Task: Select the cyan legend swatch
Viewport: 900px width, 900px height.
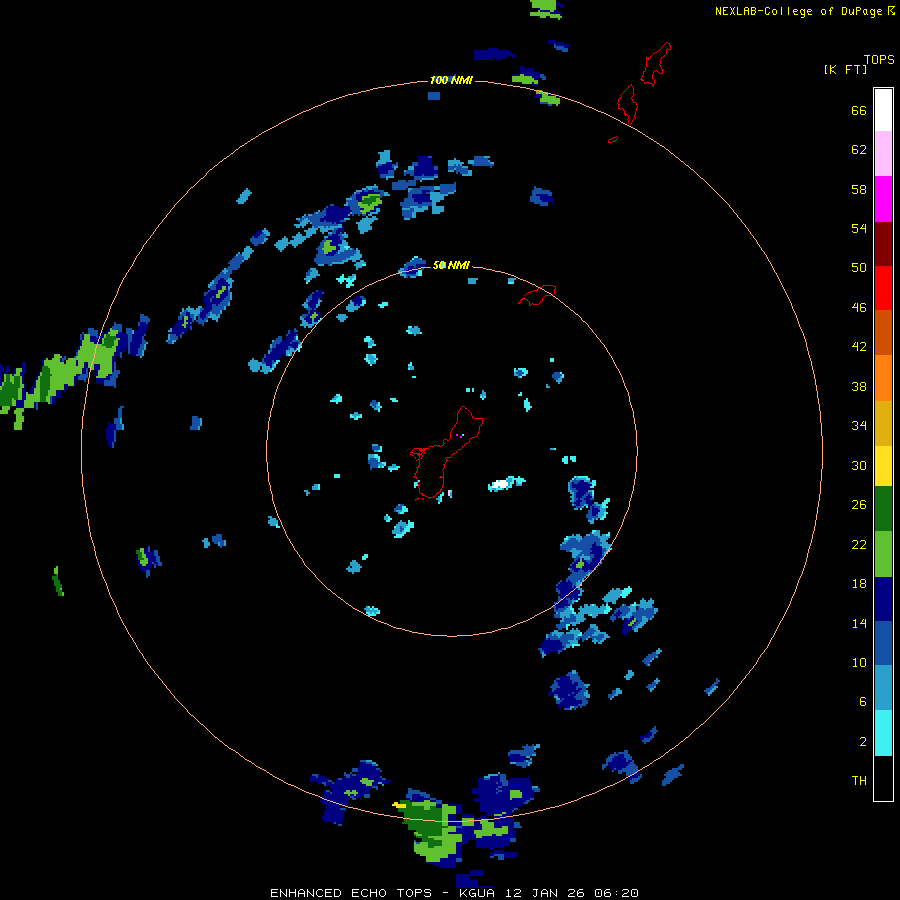Action: [x=883, y=733]
